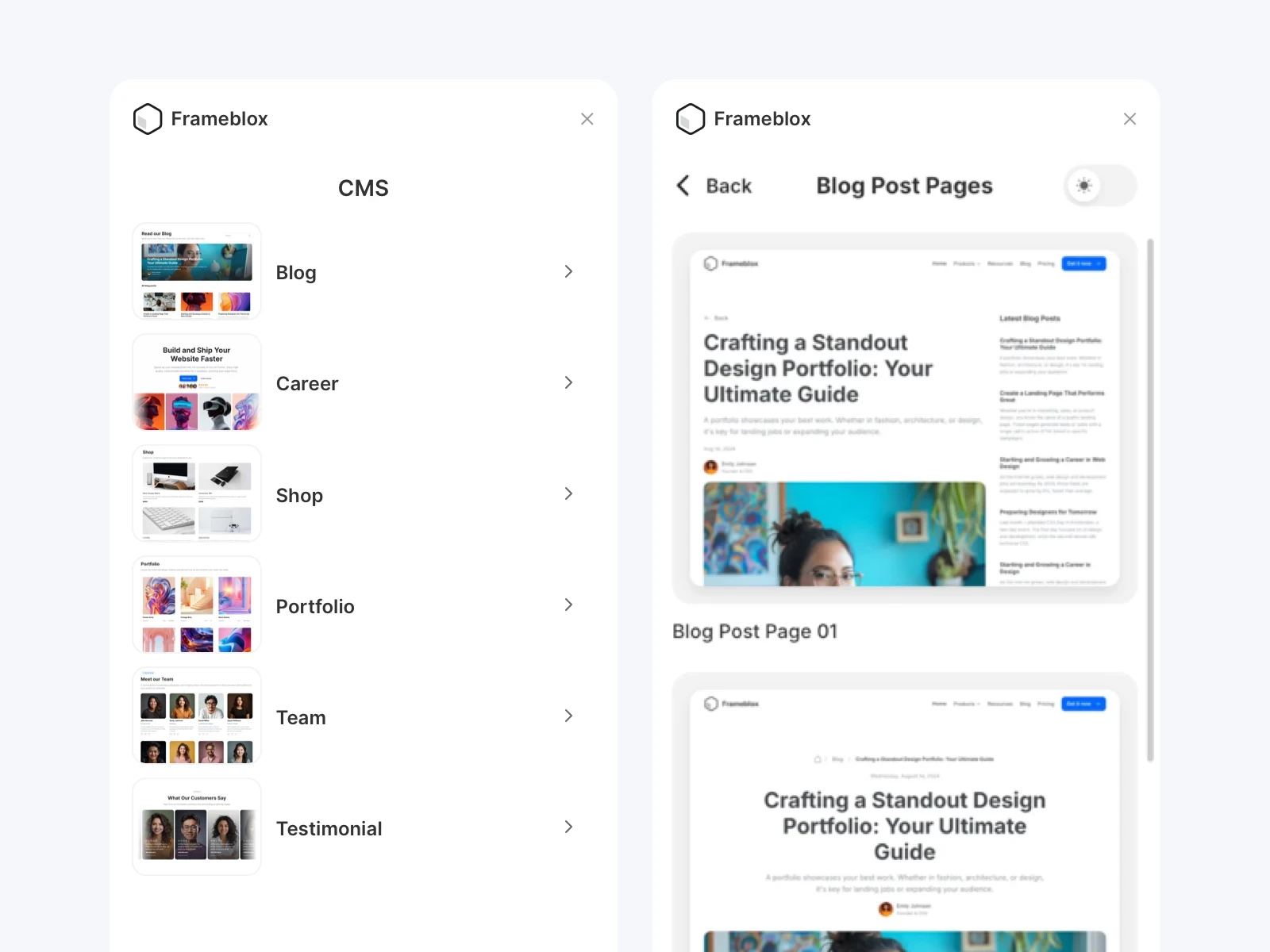1270x952 pixels.
Task: Open the Shop thumbnail preview
Action: pyautogui.click(x=197, y=493)
